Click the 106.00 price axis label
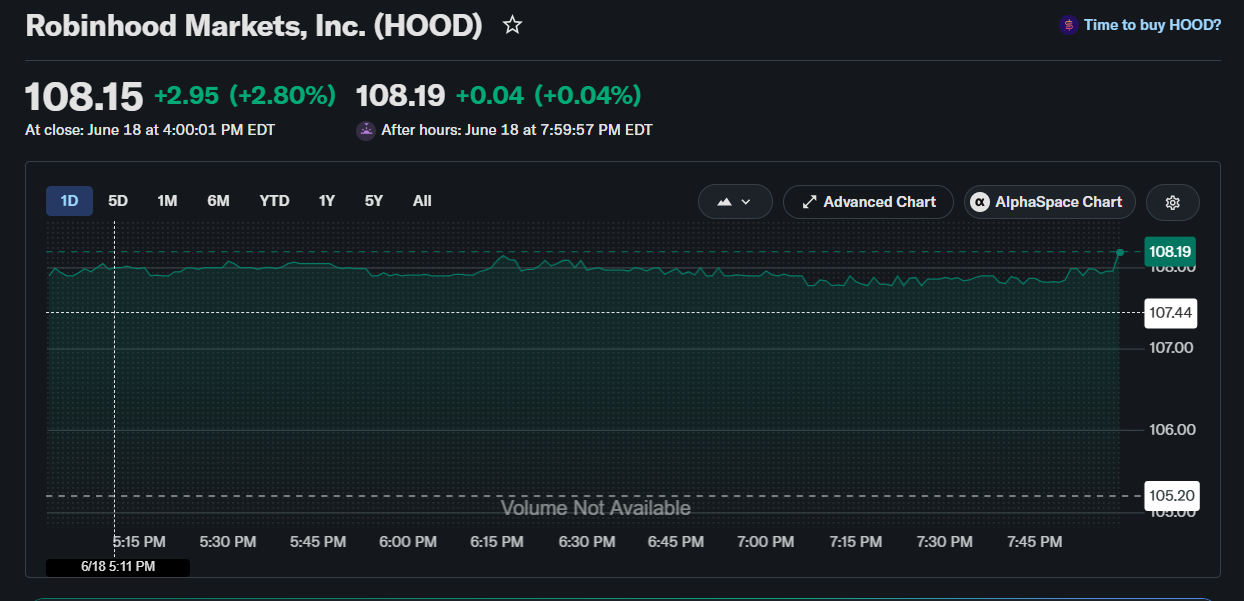Image resolution: width=1244 pixels, height=601 pixels. click(x=1172, y=430)
